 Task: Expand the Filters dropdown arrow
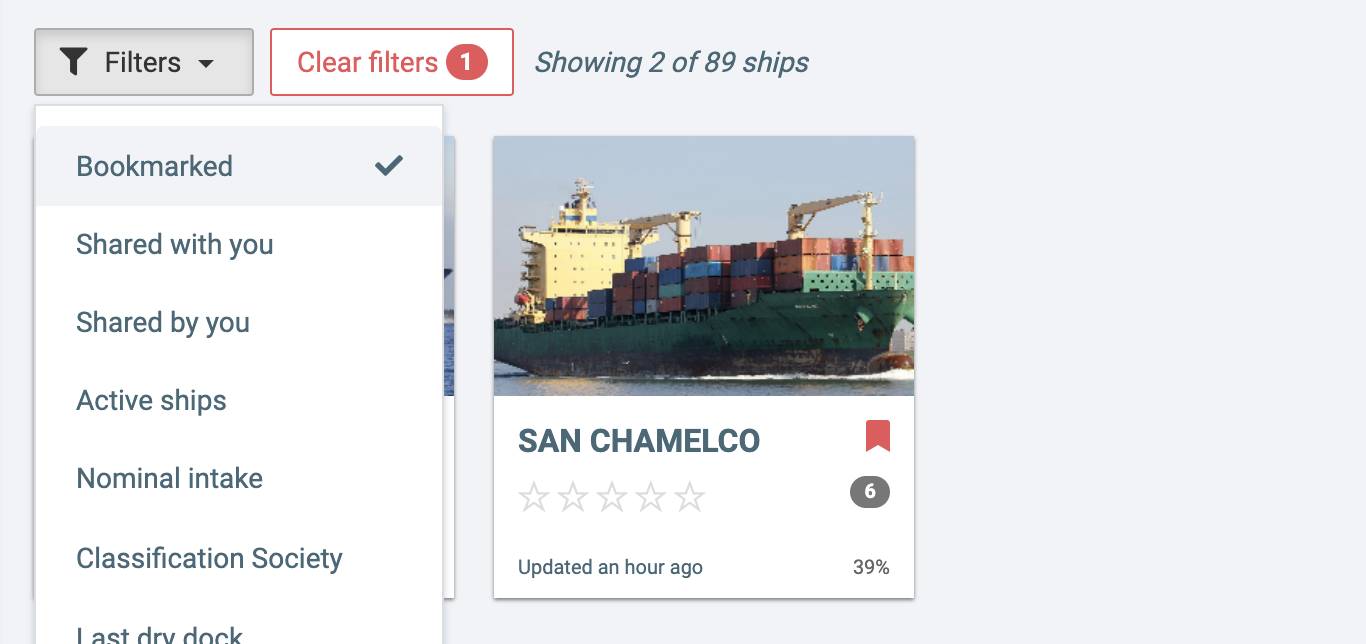click(206, 64)
